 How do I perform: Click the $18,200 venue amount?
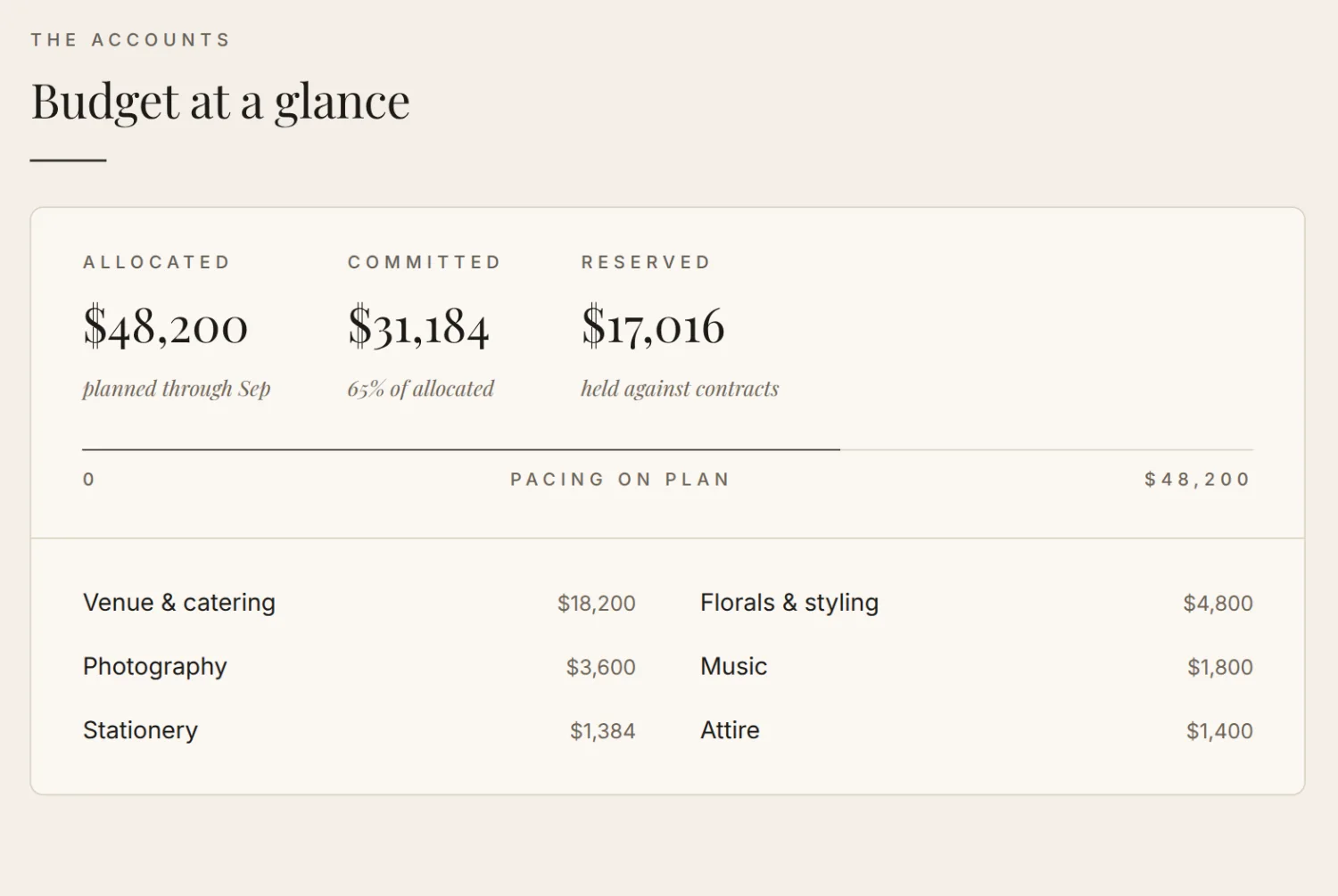(597, 604)
